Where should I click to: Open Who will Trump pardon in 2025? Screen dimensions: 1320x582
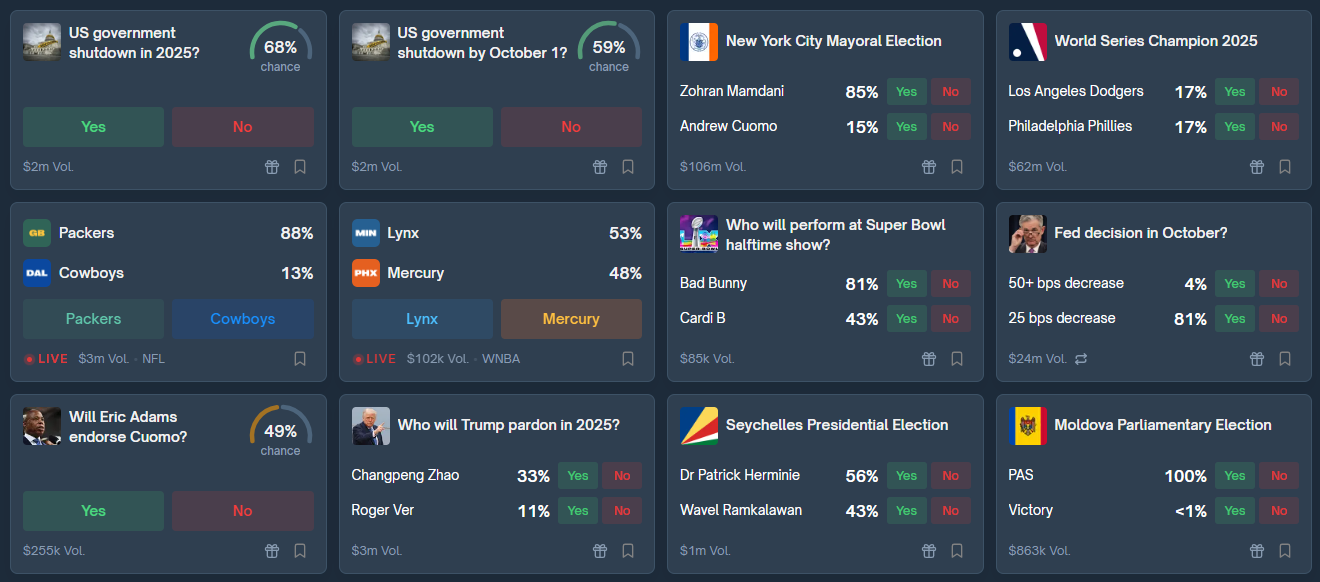(508, 425)
